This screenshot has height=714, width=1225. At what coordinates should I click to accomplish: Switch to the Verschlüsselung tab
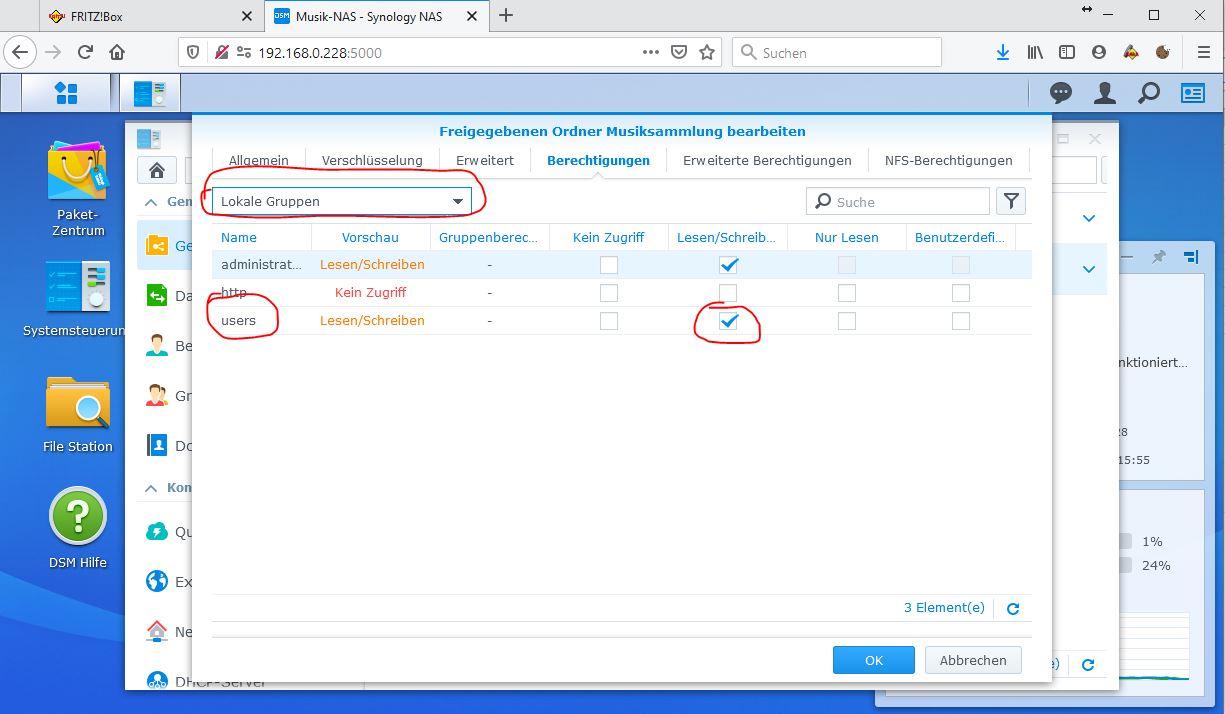(372, 160)
